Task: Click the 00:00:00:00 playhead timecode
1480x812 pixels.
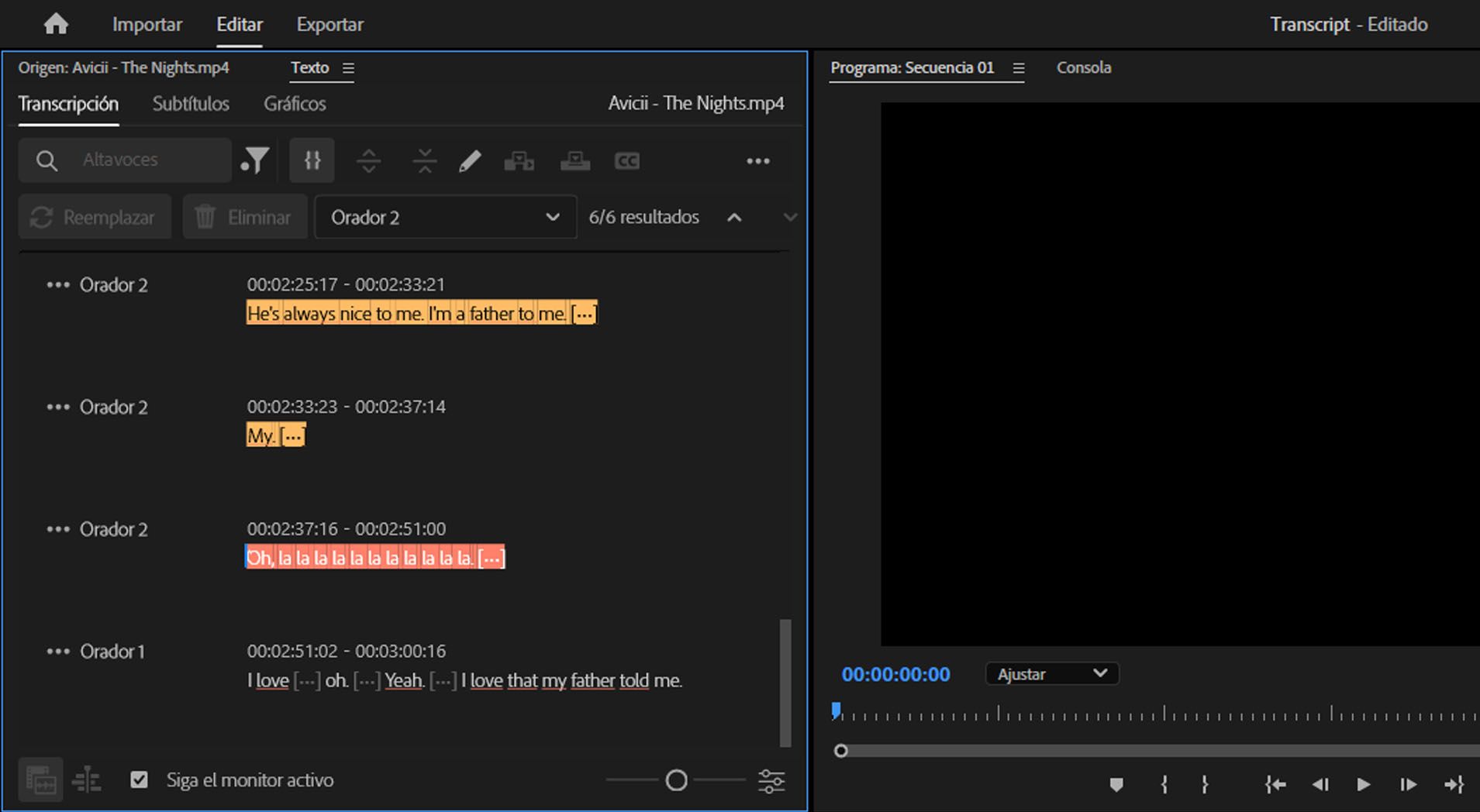Action: pos(896,674)
